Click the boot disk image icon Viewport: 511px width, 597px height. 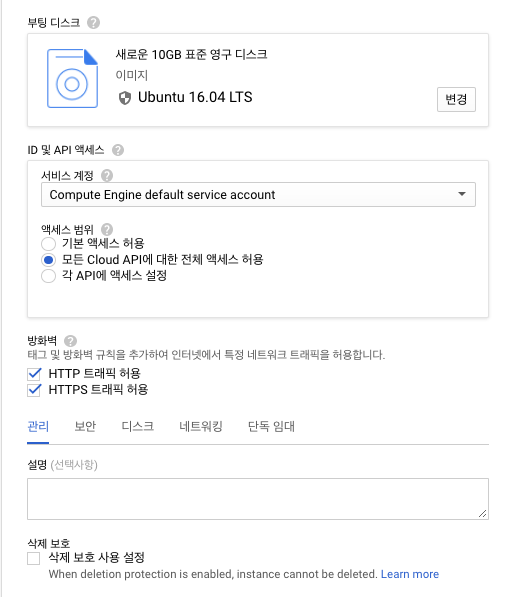point(72,78)
